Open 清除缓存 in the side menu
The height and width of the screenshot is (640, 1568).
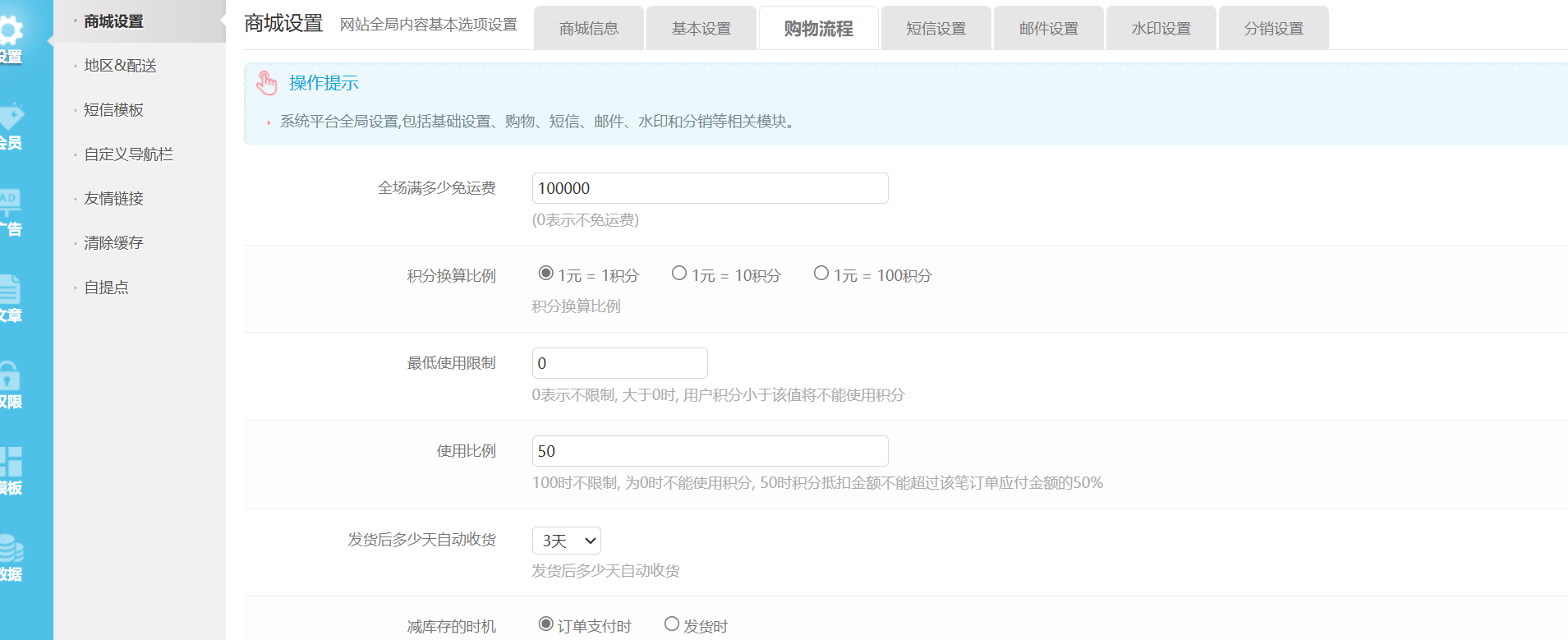114,243
